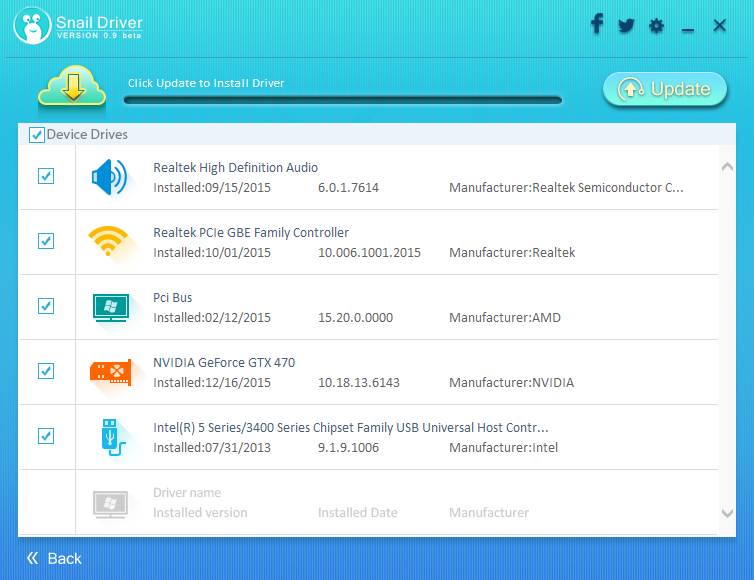
Task: Toggle the Realtek High Definition Audio checkbox
Action: click(x=46, y=176)
